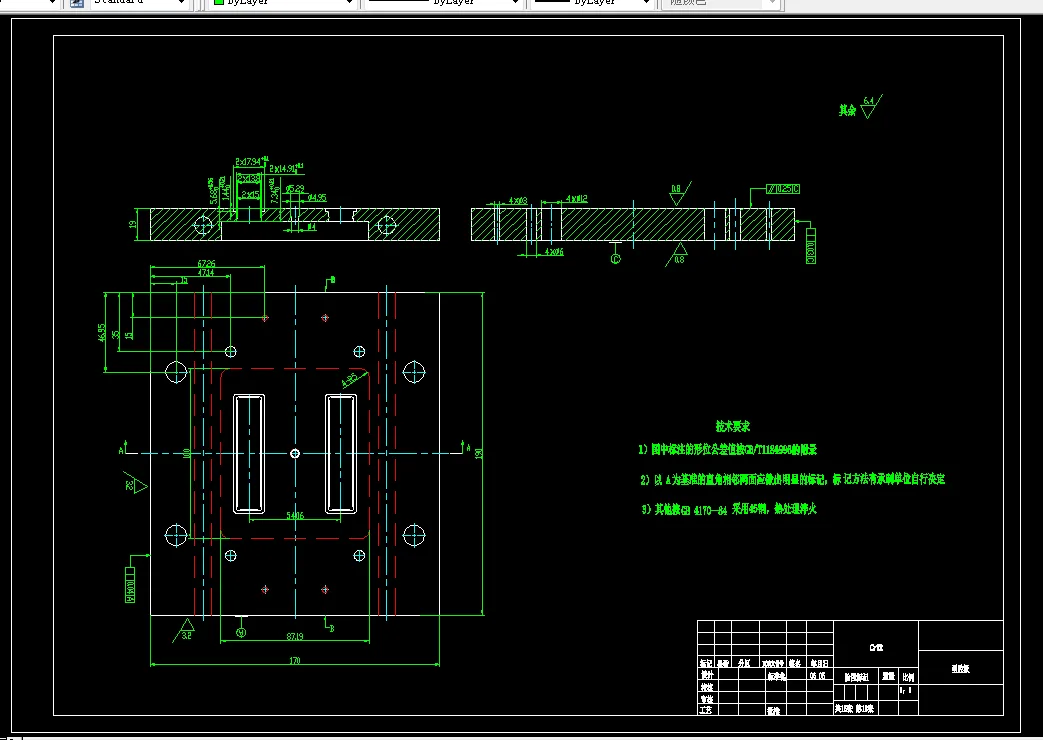Select the Φ4.95 dimension text

click(317, 198)
